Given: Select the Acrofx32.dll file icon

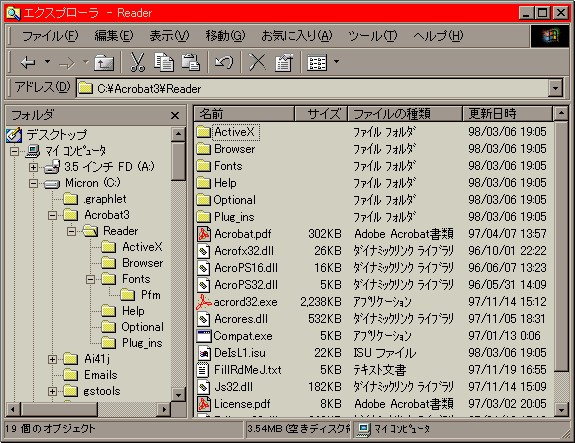Looking at the screenshot, I should pyautogui.click(x=204, y=251).
